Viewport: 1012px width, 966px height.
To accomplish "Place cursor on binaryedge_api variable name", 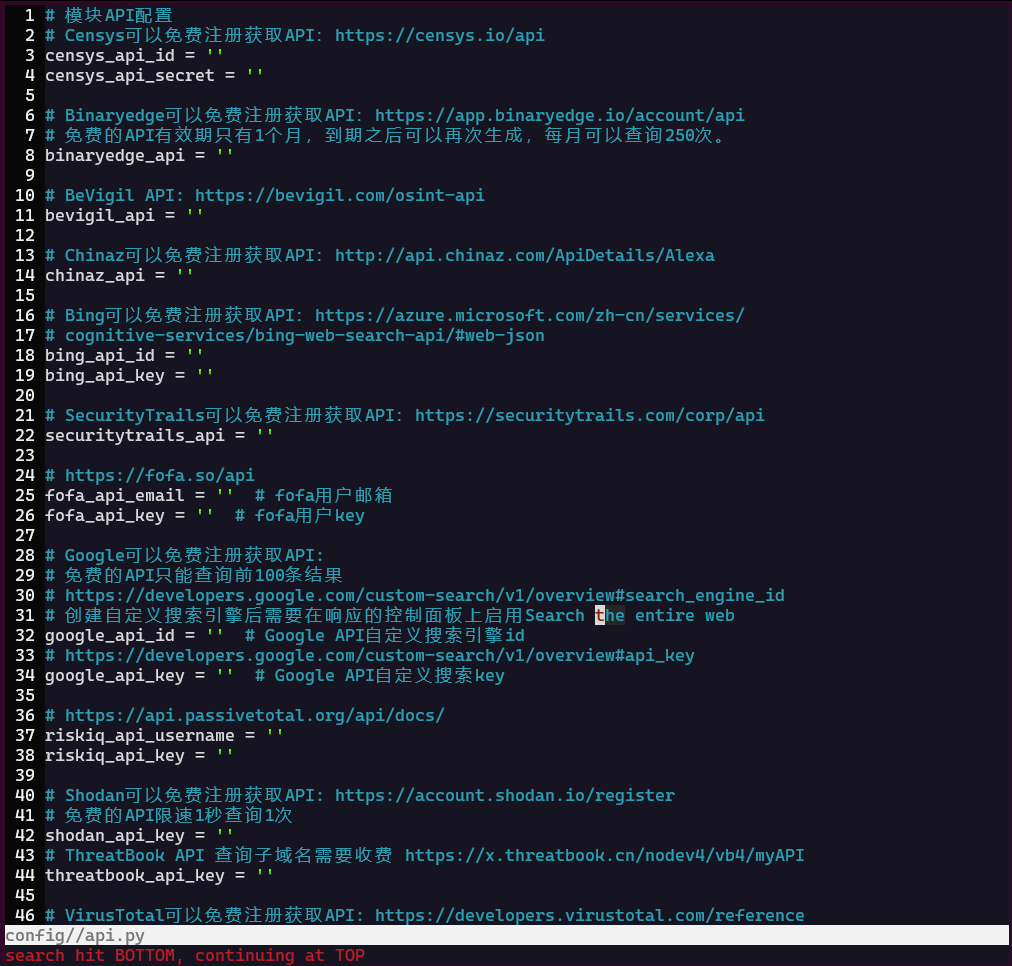I will 114,155.
